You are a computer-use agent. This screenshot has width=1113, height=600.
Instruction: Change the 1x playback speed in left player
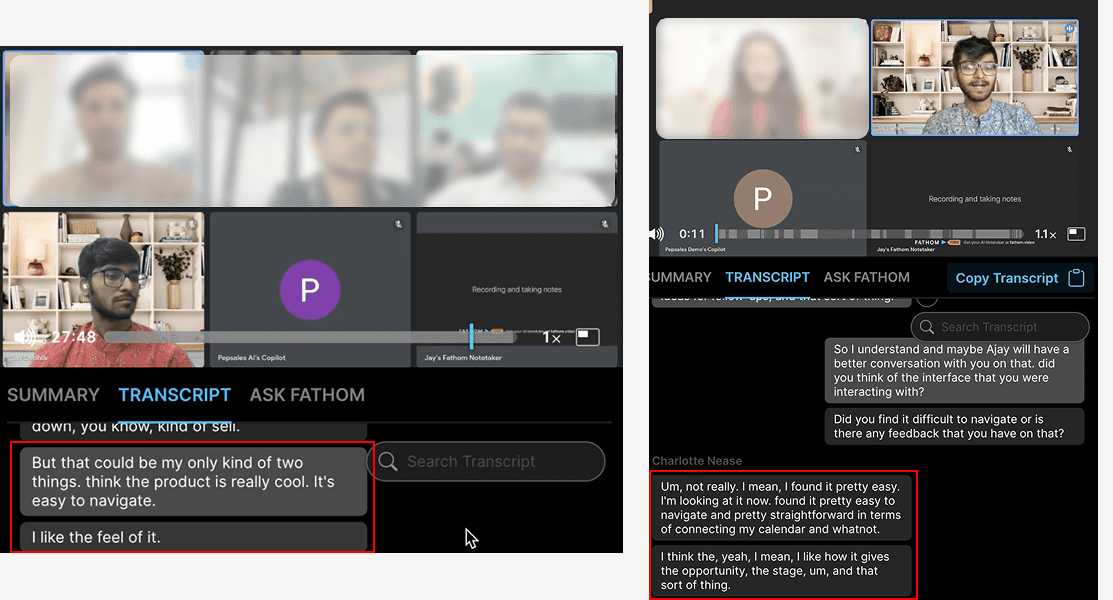(x=552, y=338)
